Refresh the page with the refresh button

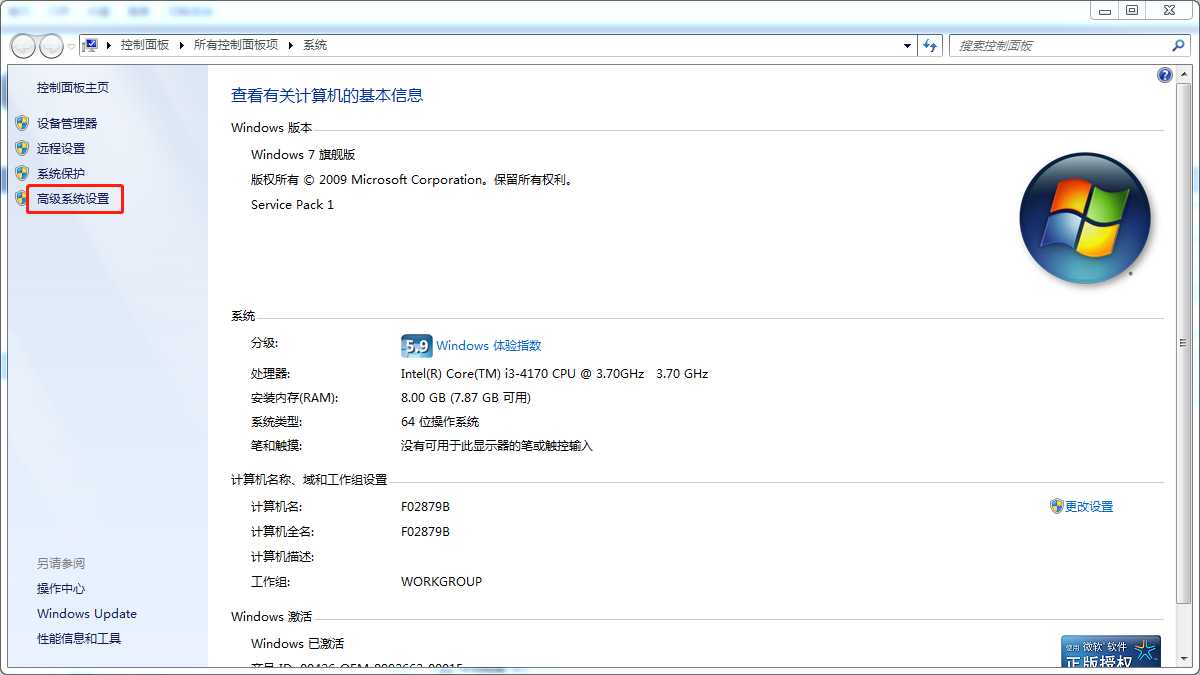pyautogui.click(x=931, y=46)
